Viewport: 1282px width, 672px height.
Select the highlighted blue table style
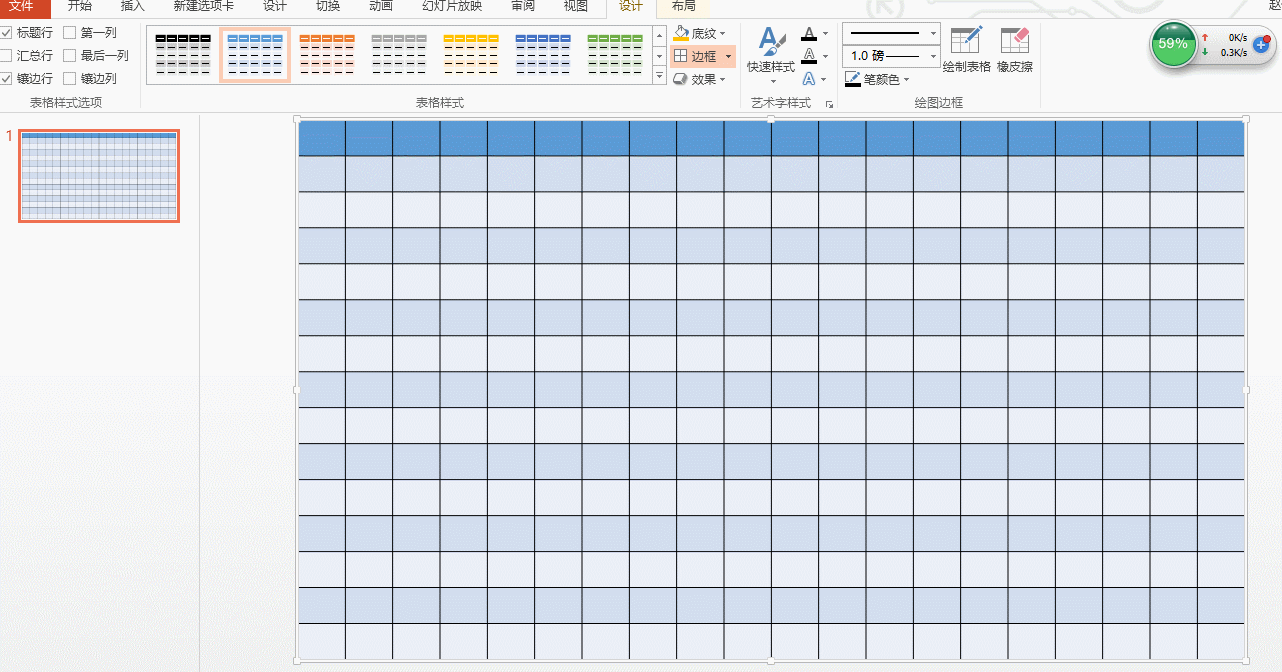[255, 55]
